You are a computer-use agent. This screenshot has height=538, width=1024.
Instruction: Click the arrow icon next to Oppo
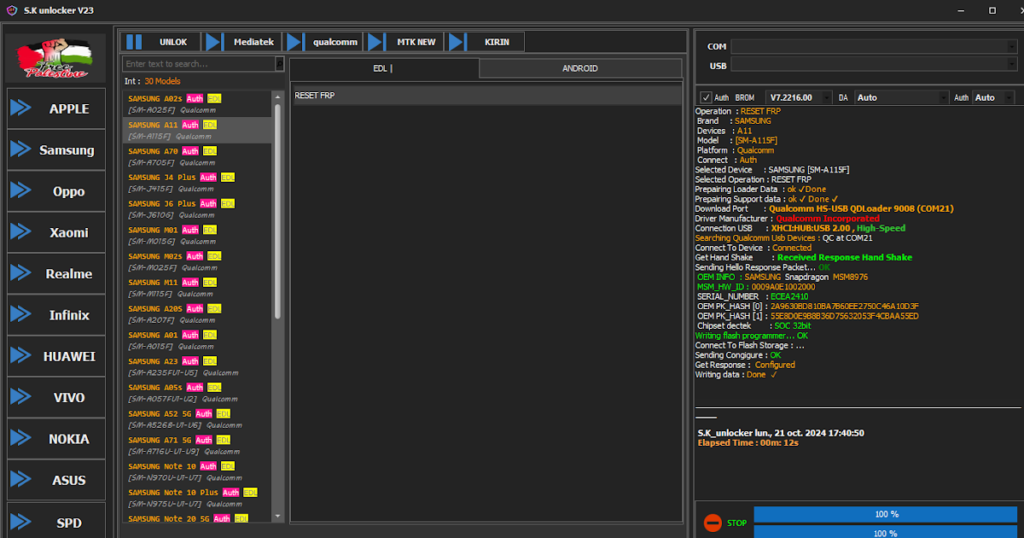click(21, 190)
